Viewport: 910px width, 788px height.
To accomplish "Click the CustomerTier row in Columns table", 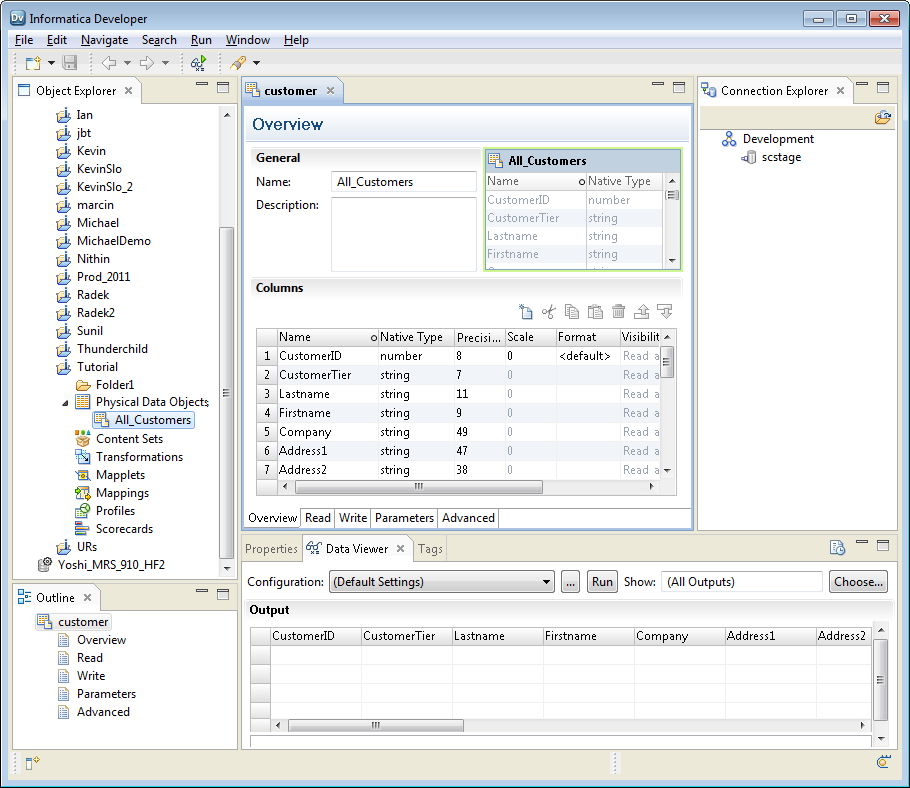I will point(458,375).
